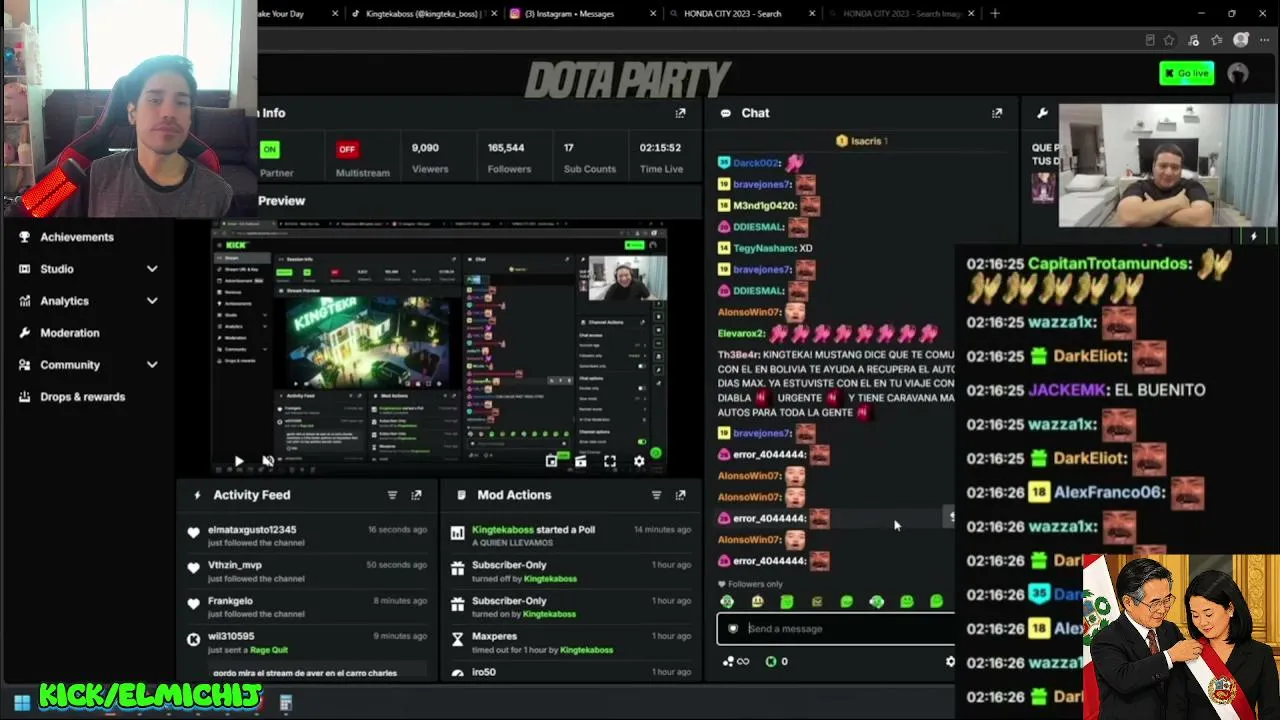Pop out the Session Info panel
Screen dimensions: 1280x720
pyautogui.click(x=680, y=113)
